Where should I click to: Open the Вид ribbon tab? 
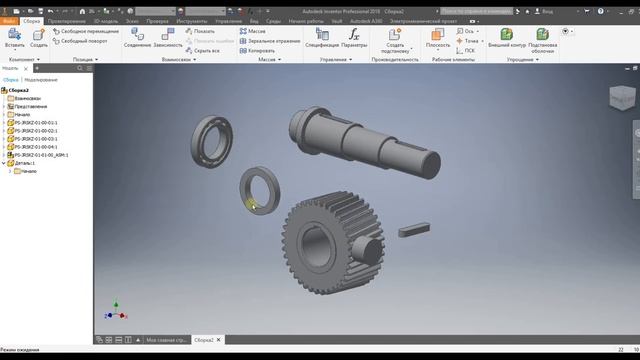click(254, 21)
